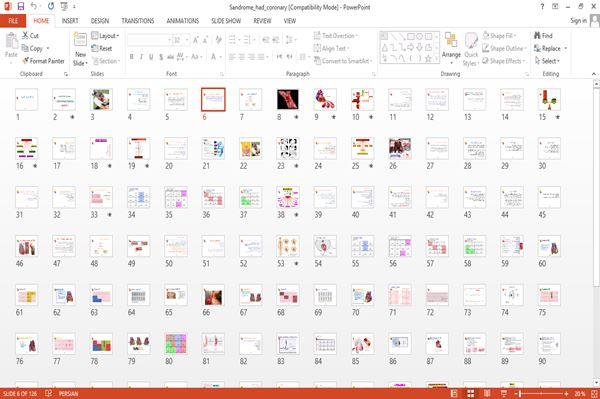Open the Replace dropdown arrow

[x=566, y=48]
